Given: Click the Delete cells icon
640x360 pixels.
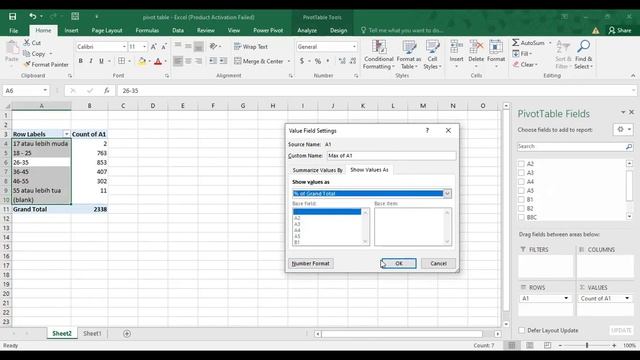Looking at the screenshot, I should tap(476, 48).
